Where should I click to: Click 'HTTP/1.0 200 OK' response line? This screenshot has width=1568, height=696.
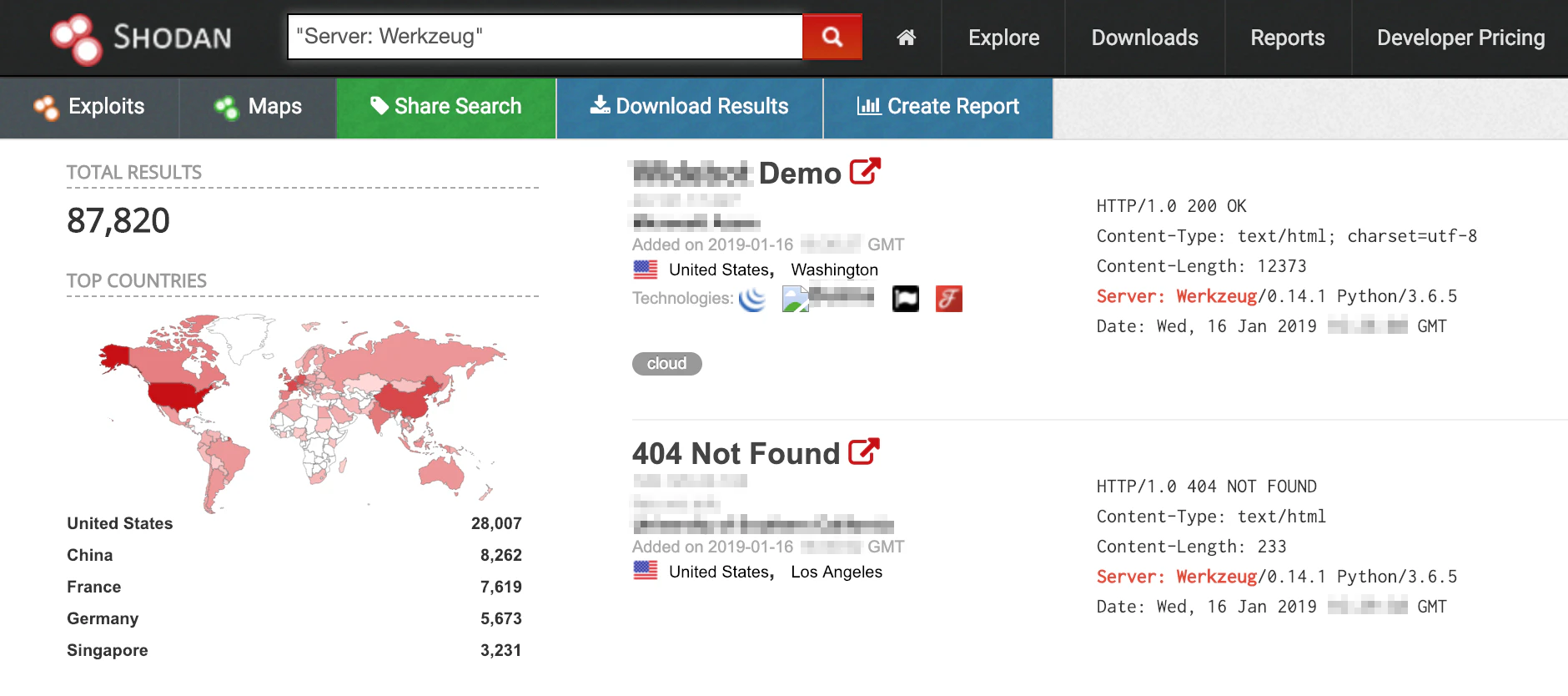1172,206
